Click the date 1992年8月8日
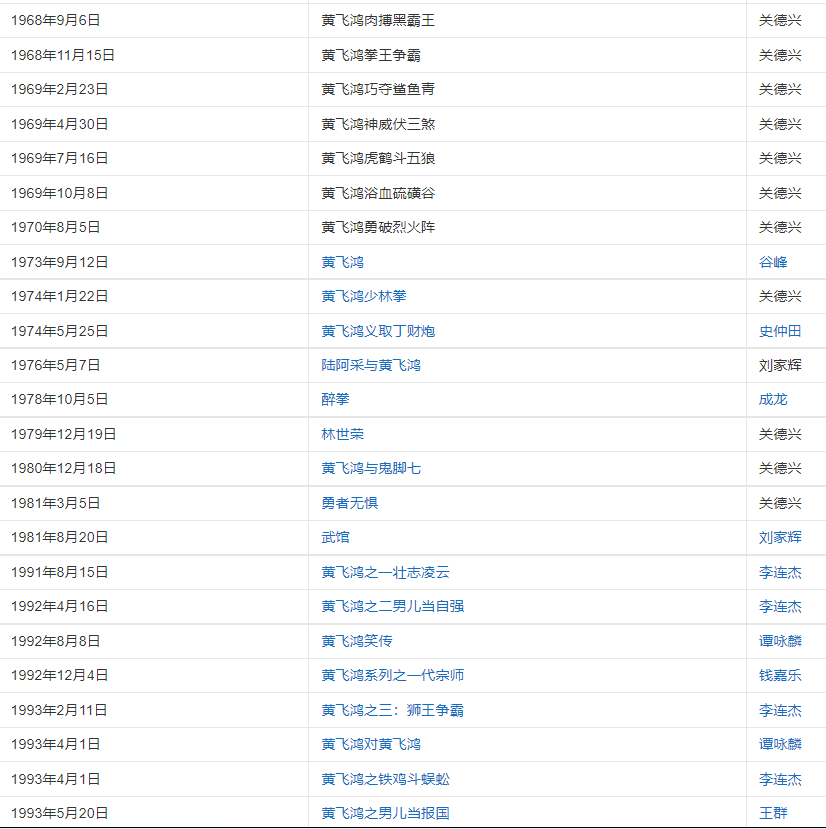This screenshot has height=829, width=826. coord(56,641)
